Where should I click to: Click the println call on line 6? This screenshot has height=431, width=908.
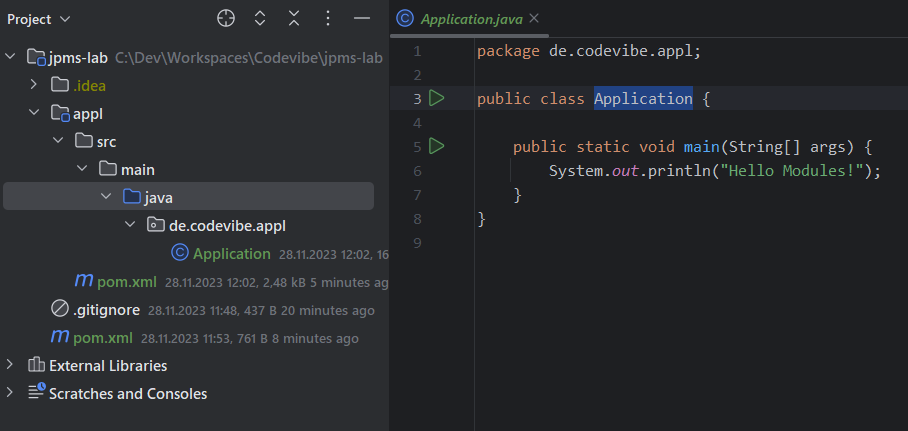[679, 171]
